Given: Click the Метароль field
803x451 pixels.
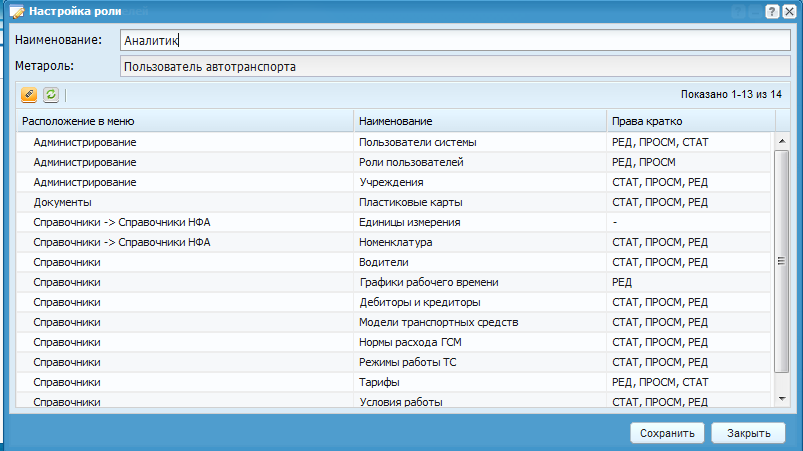Looking at the screenshot, I should [x=455, y=67].
